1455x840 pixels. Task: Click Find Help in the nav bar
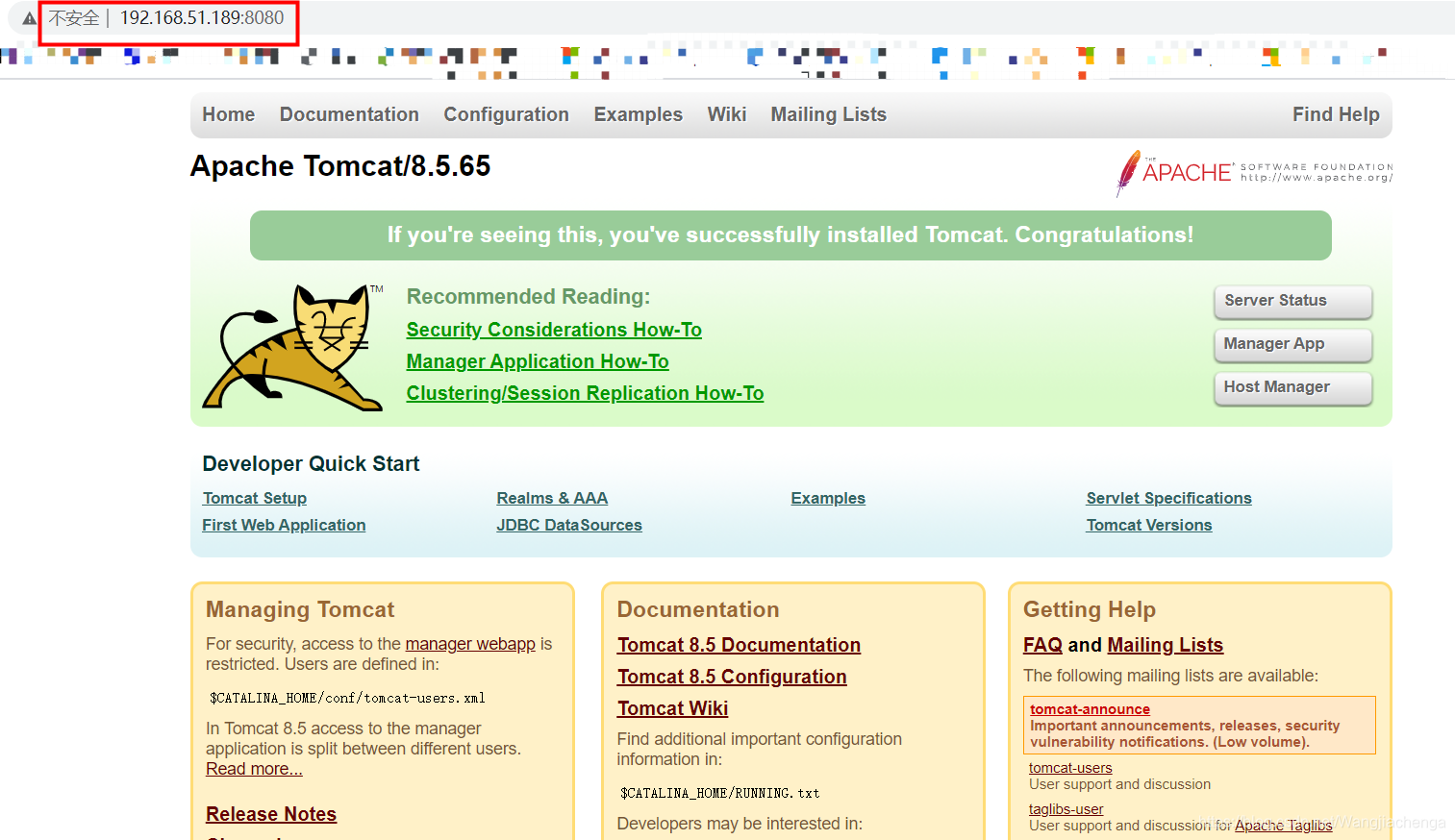pos(1336,114)
